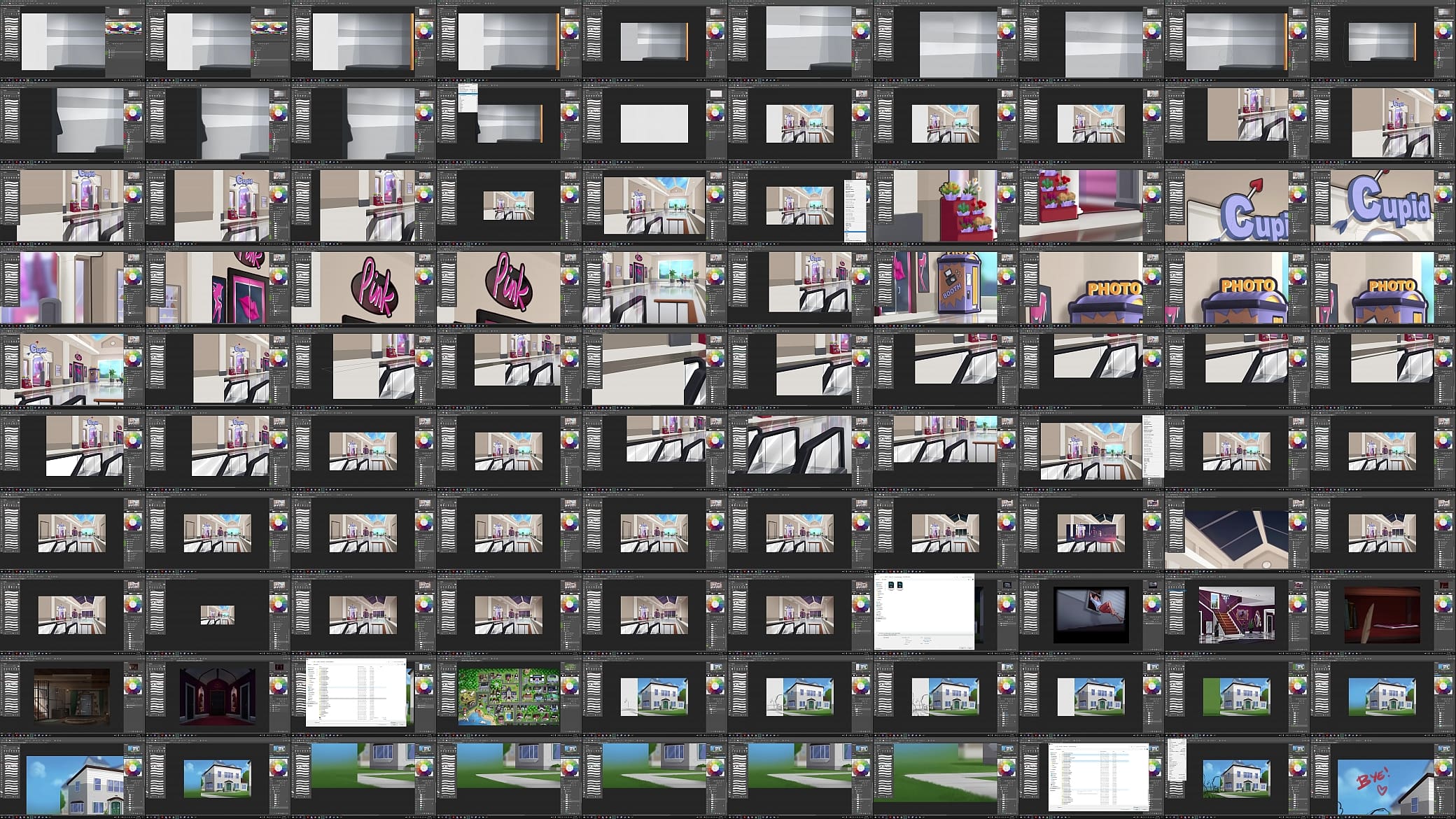Screen dimensions: 1456x819
Task: Select the second PSD file icon in the open-file dialog
Action: pyautogui.click(x=899, y=585)
